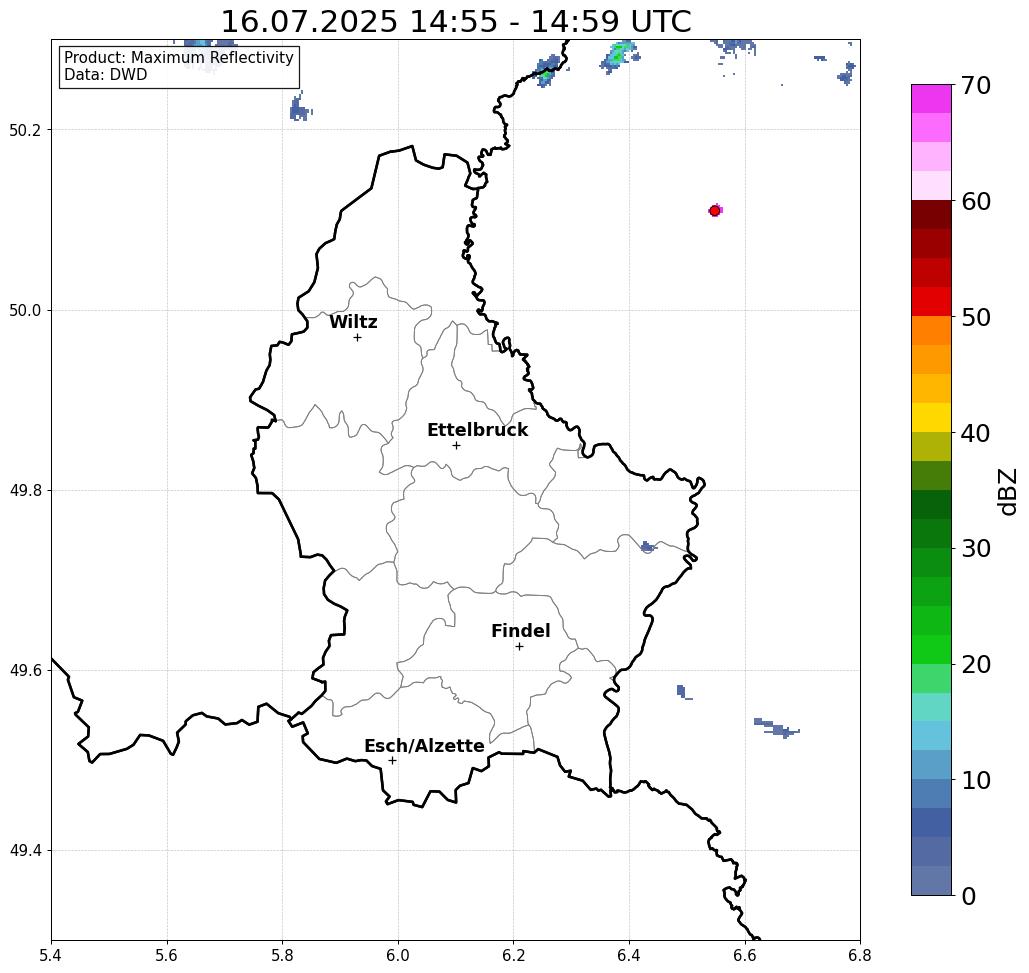The height and width of the screenshot is (973, 1029).
Task: Pick the orange colorbar swatch below 50
Action: 931,331
